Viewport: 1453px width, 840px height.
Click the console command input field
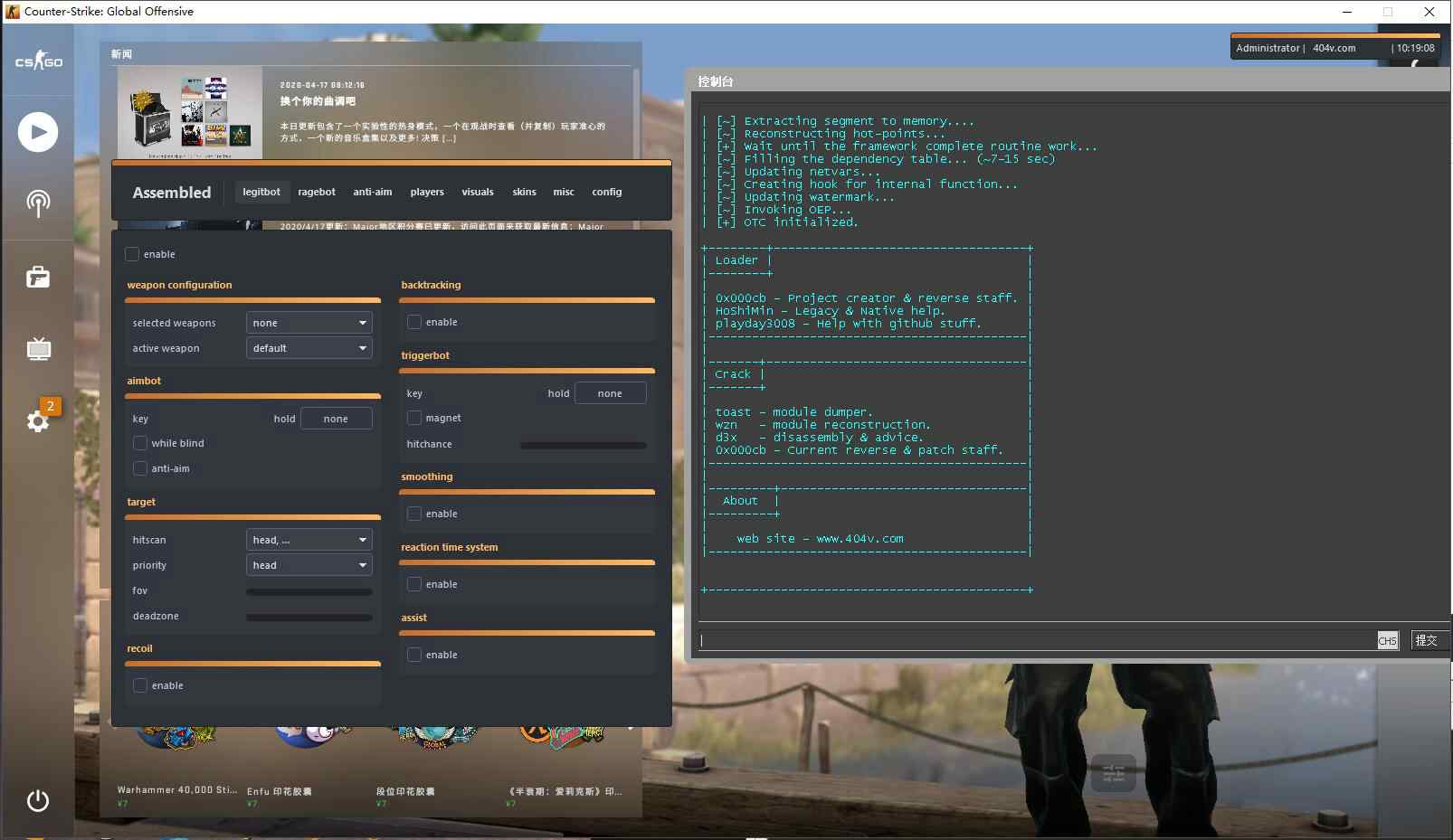pyautogui.click(x=1037, y=640)
